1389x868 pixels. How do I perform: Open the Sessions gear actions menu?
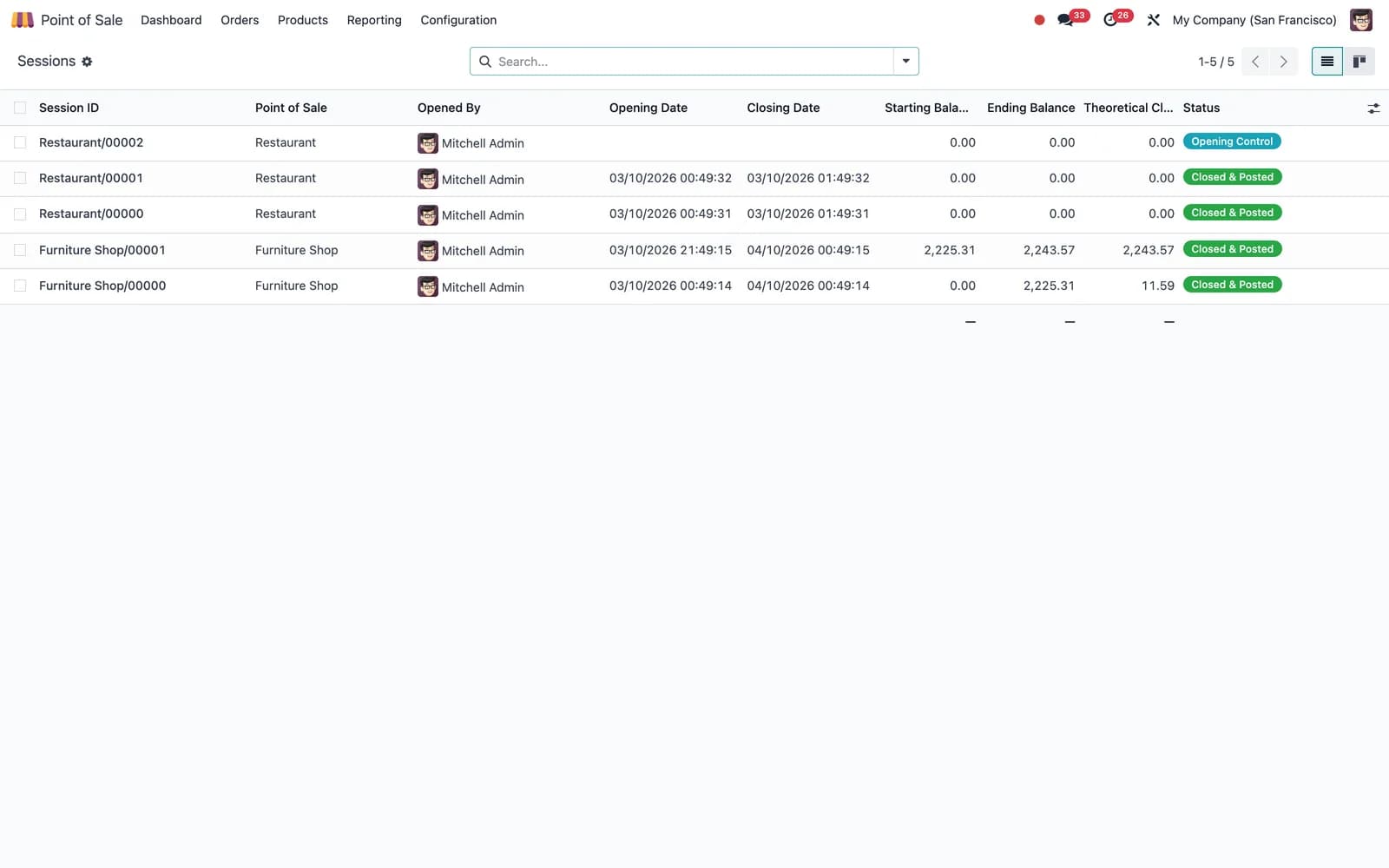coord(87,62)
